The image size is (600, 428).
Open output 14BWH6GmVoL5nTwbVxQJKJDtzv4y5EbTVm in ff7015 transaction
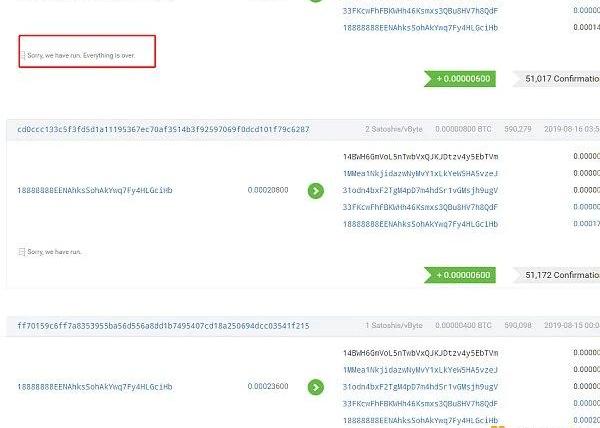[x=421, y=353]
